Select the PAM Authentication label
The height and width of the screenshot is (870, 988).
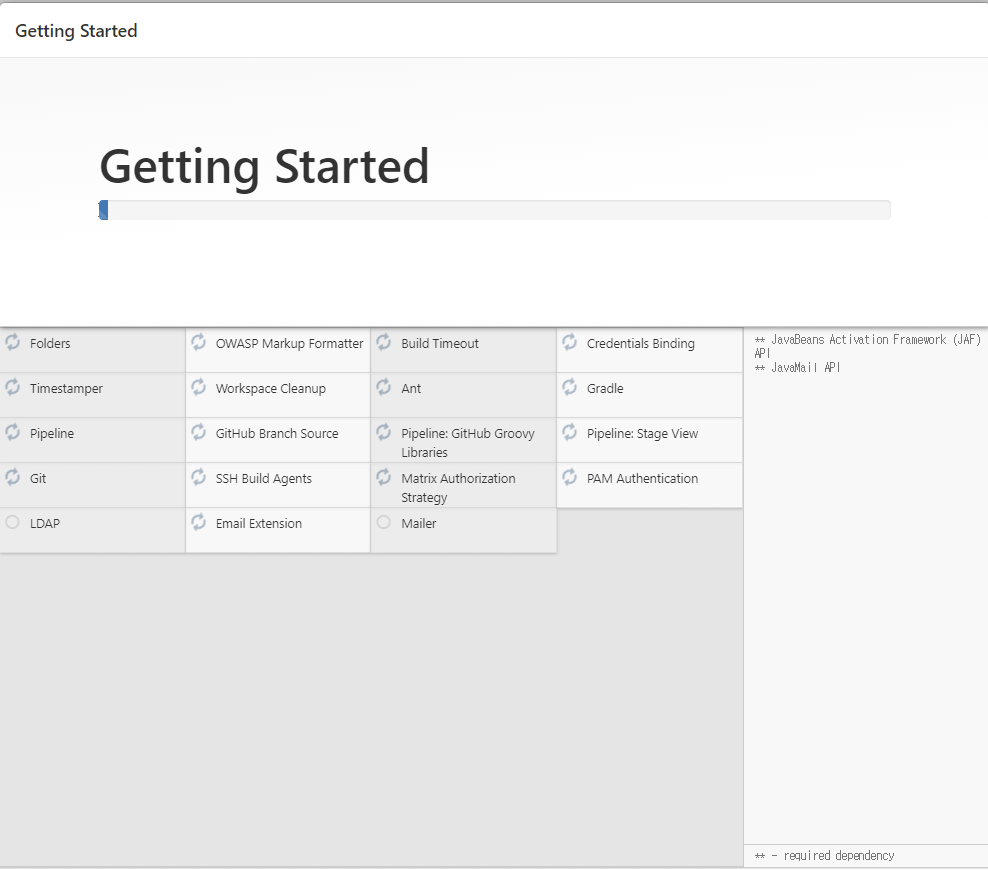pyautogui.click(x=642, y=479)
